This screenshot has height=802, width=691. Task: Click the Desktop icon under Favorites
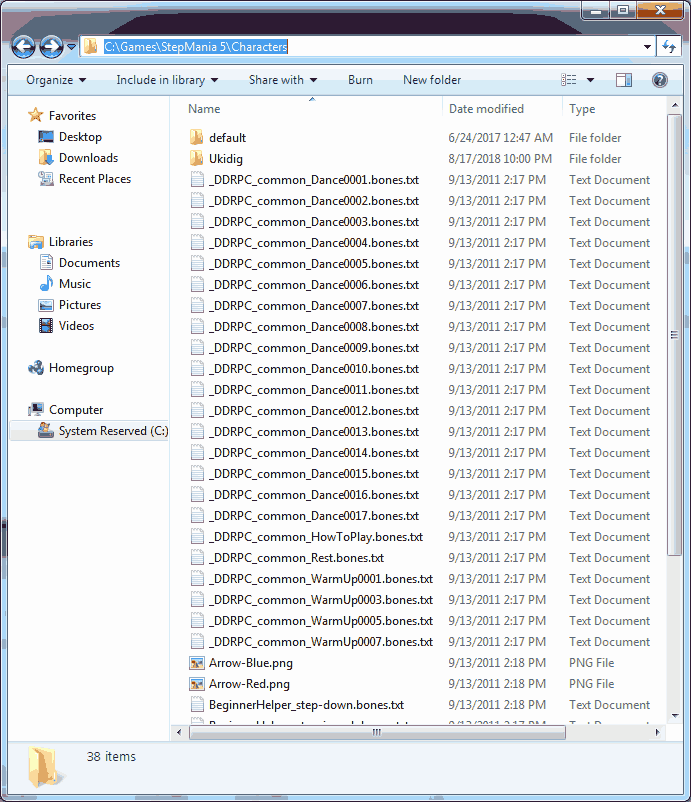click(x=46, y=137)
